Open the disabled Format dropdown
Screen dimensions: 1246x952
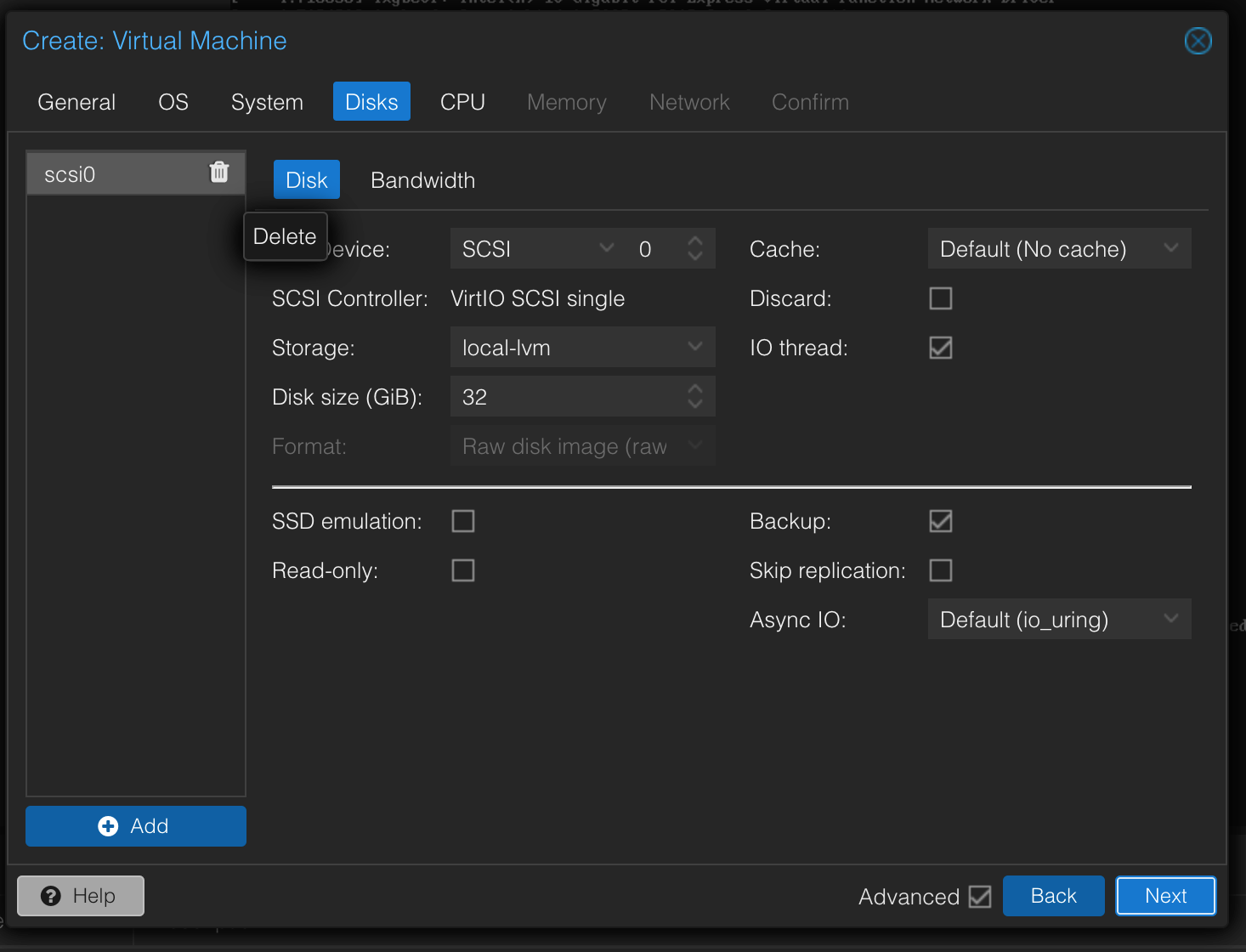695,445
